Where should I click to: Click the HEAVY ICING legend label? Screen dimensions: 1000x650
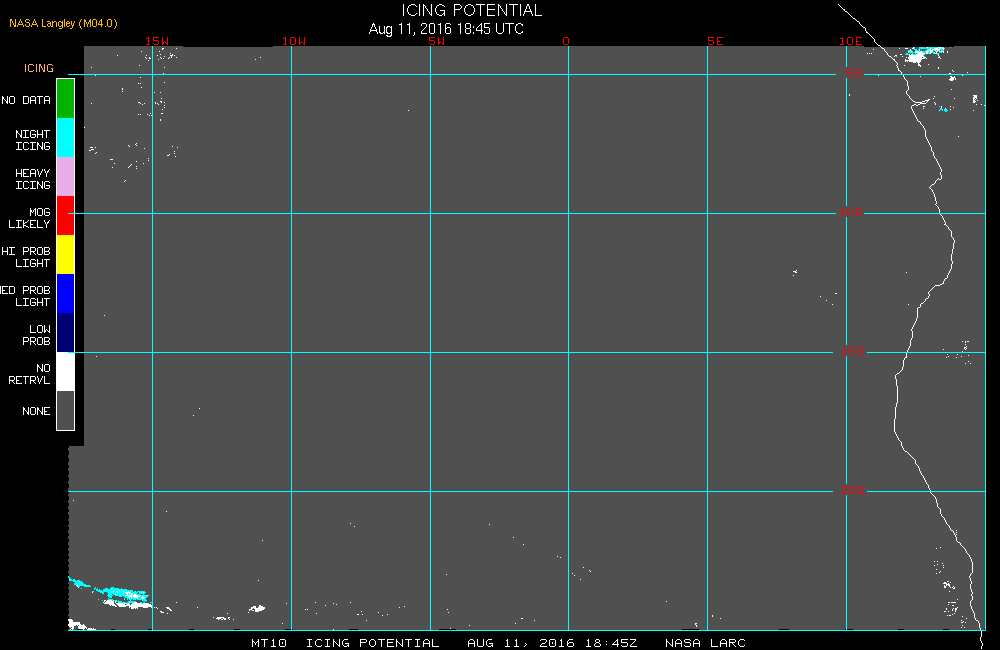[x=33, y=179]
